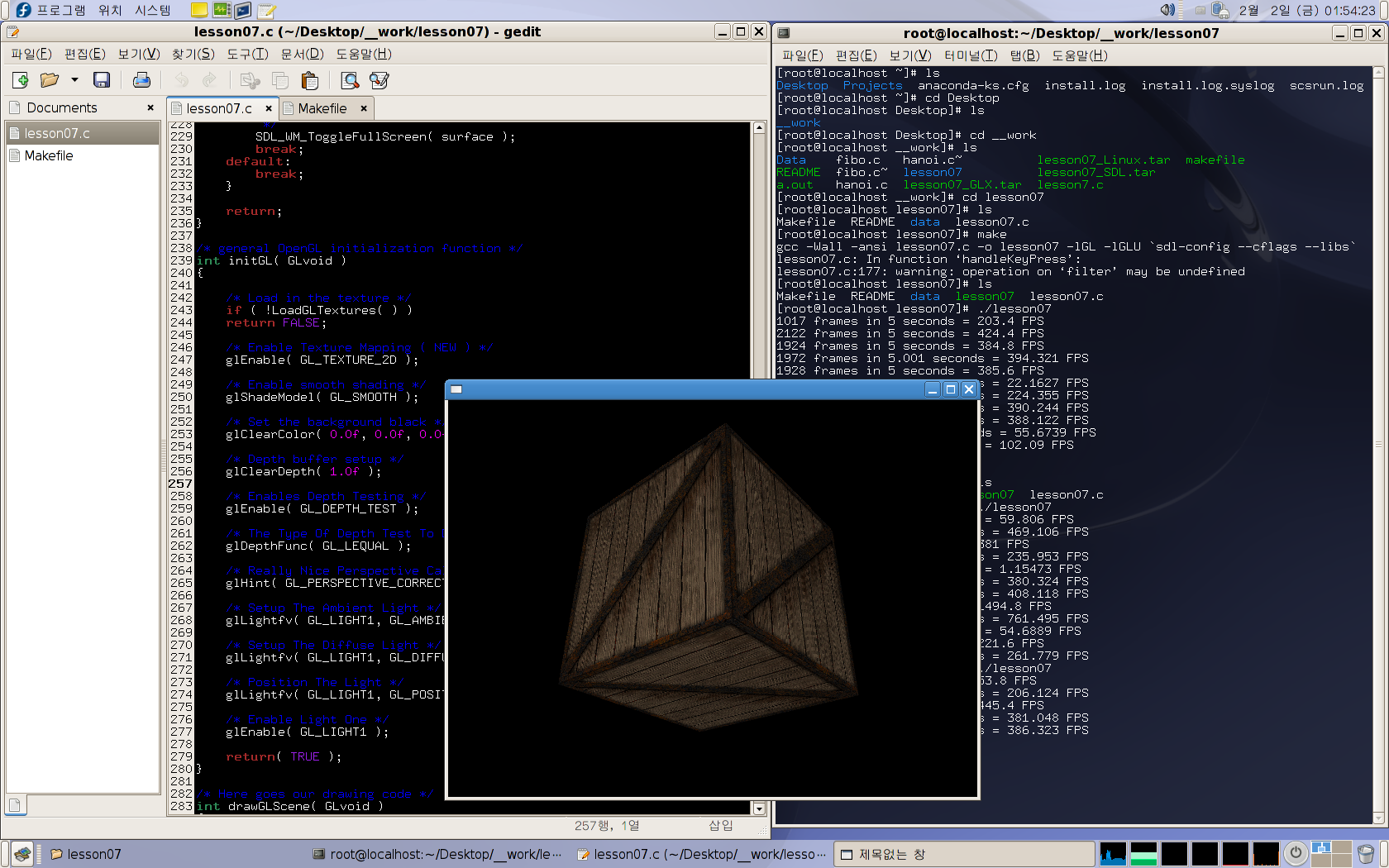Click the Undo arrow in gedit toolbar
This screenshot has width=1389, height=868.
click(x=181, y=80)
